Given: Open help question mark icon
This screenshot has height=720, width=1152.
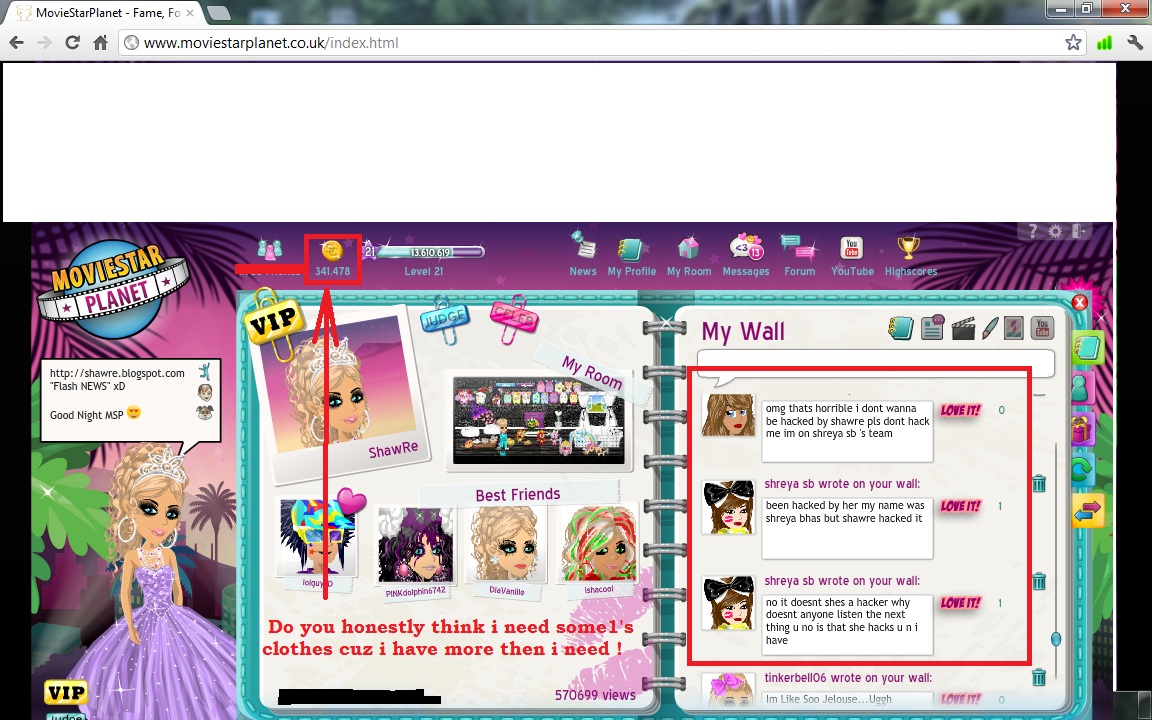Looking at the screenshot, I should [x=1033, y=231].
